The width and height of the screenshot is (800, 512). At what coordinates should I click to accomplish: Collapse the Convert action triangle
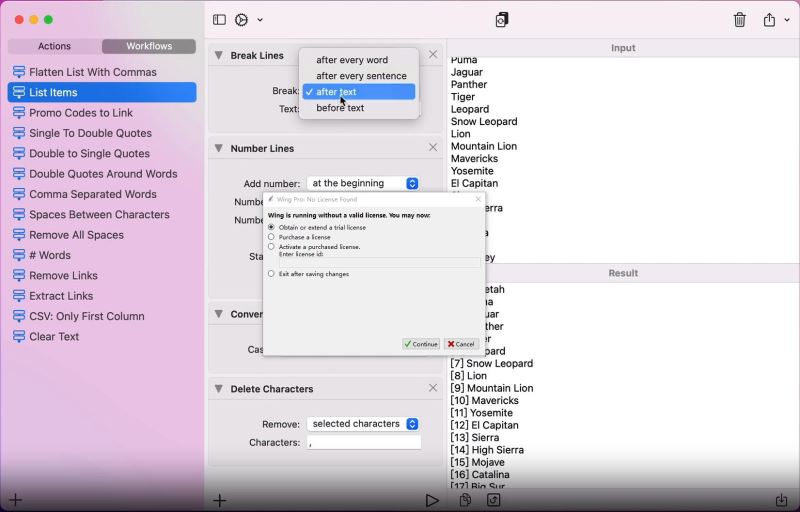pos(218,314)
